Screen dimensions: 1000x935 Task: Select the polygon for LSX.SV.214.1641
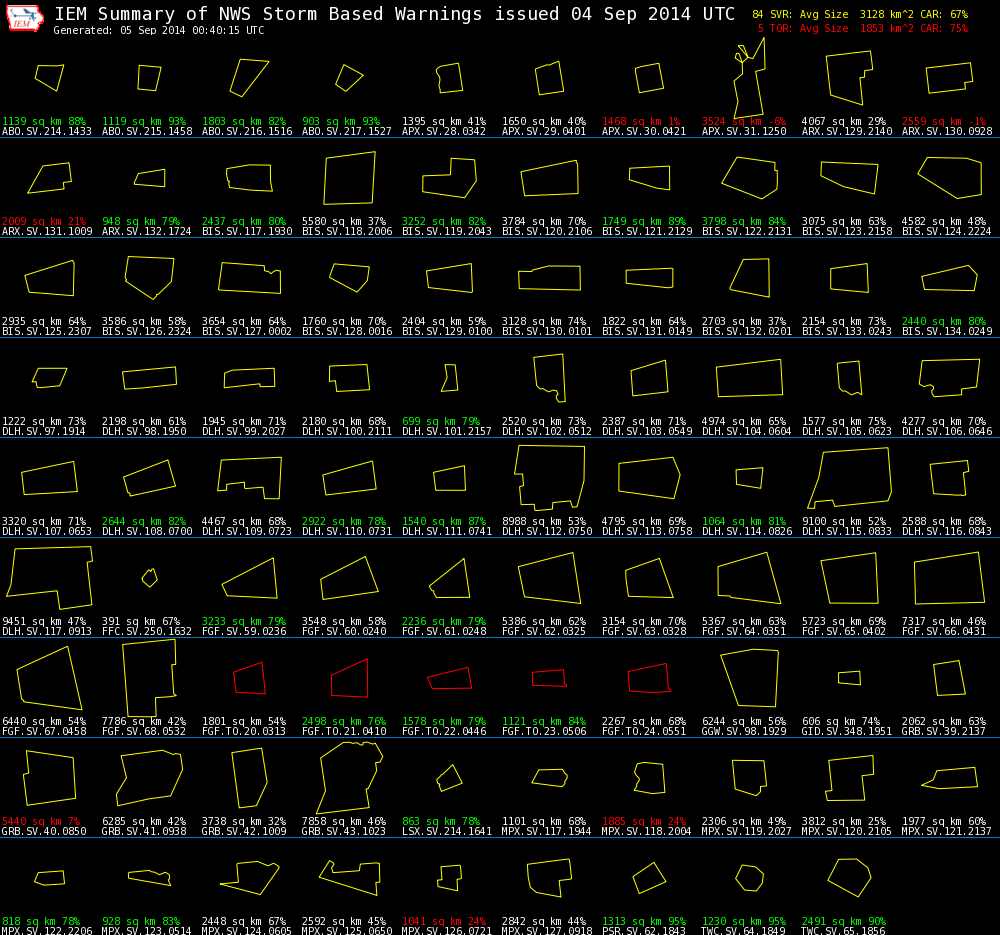450,778
